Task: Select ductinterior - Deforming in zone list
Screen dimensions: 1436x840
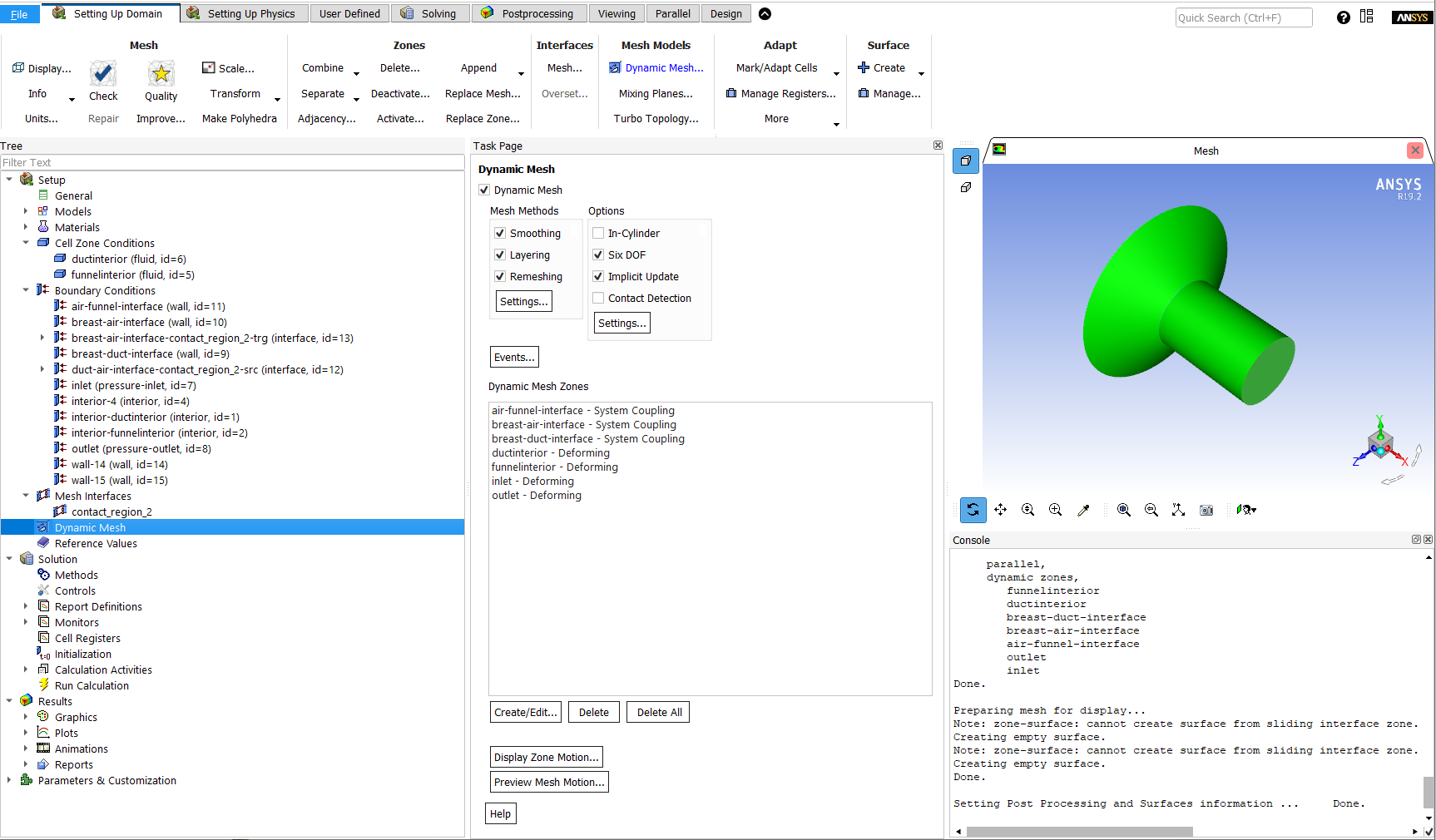Action: 551,453
